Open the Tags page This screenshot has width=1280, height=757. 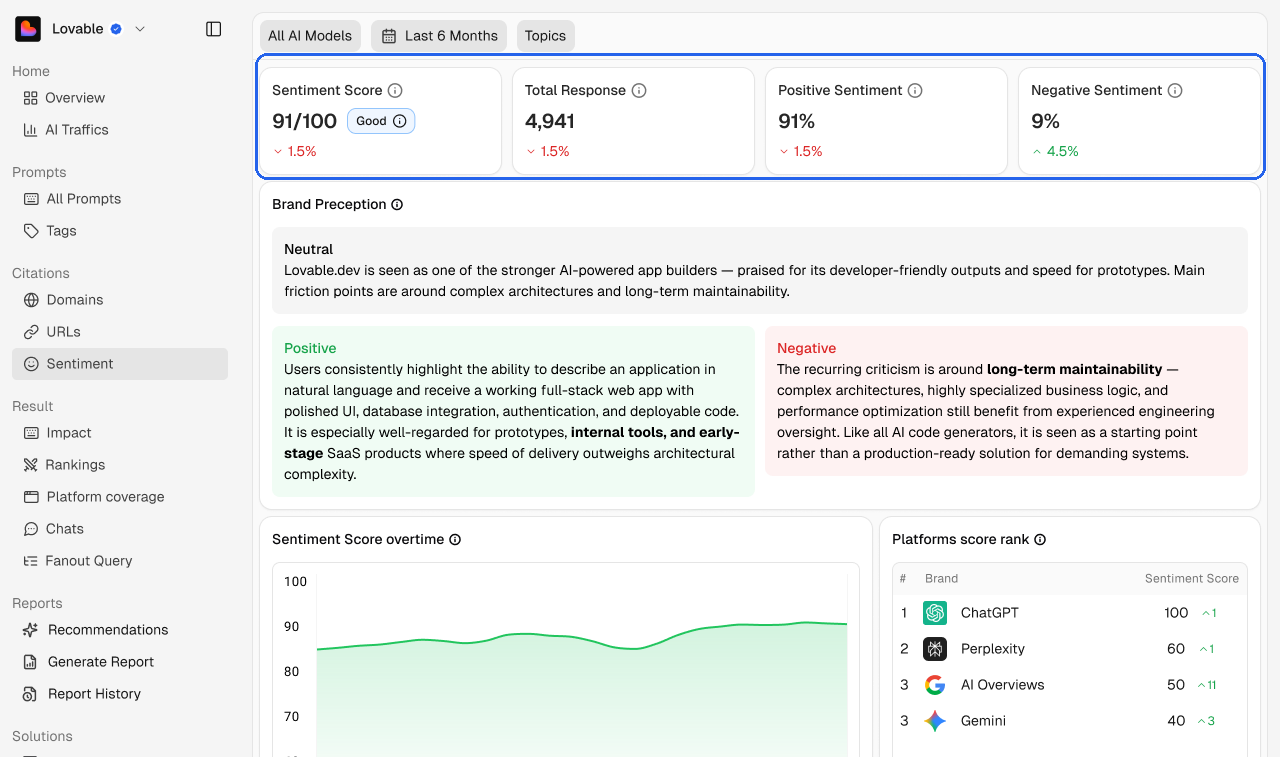[x=120, y=231]
